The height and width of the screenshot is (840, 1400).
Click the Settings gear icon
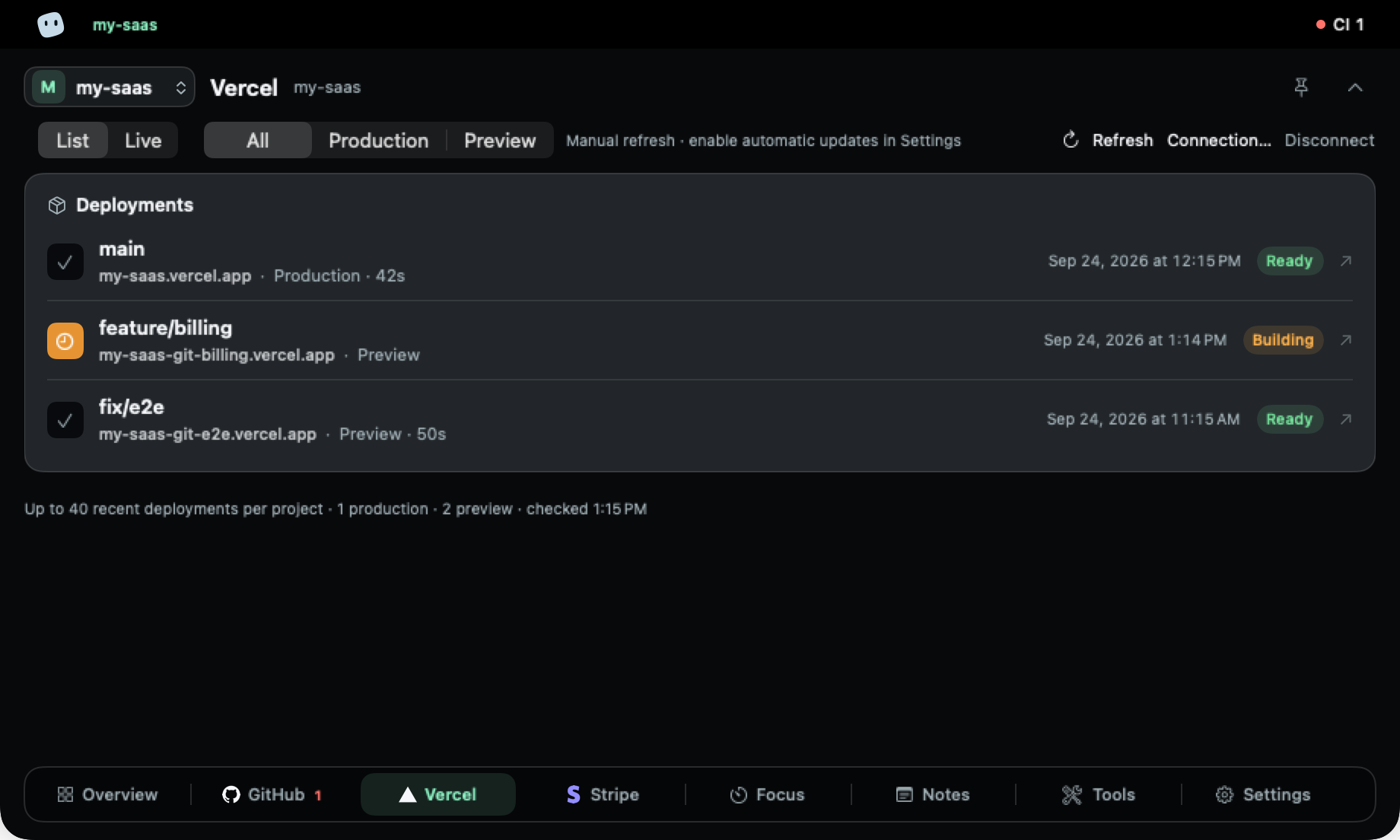pyautogui.click(x=1224, y=794)
